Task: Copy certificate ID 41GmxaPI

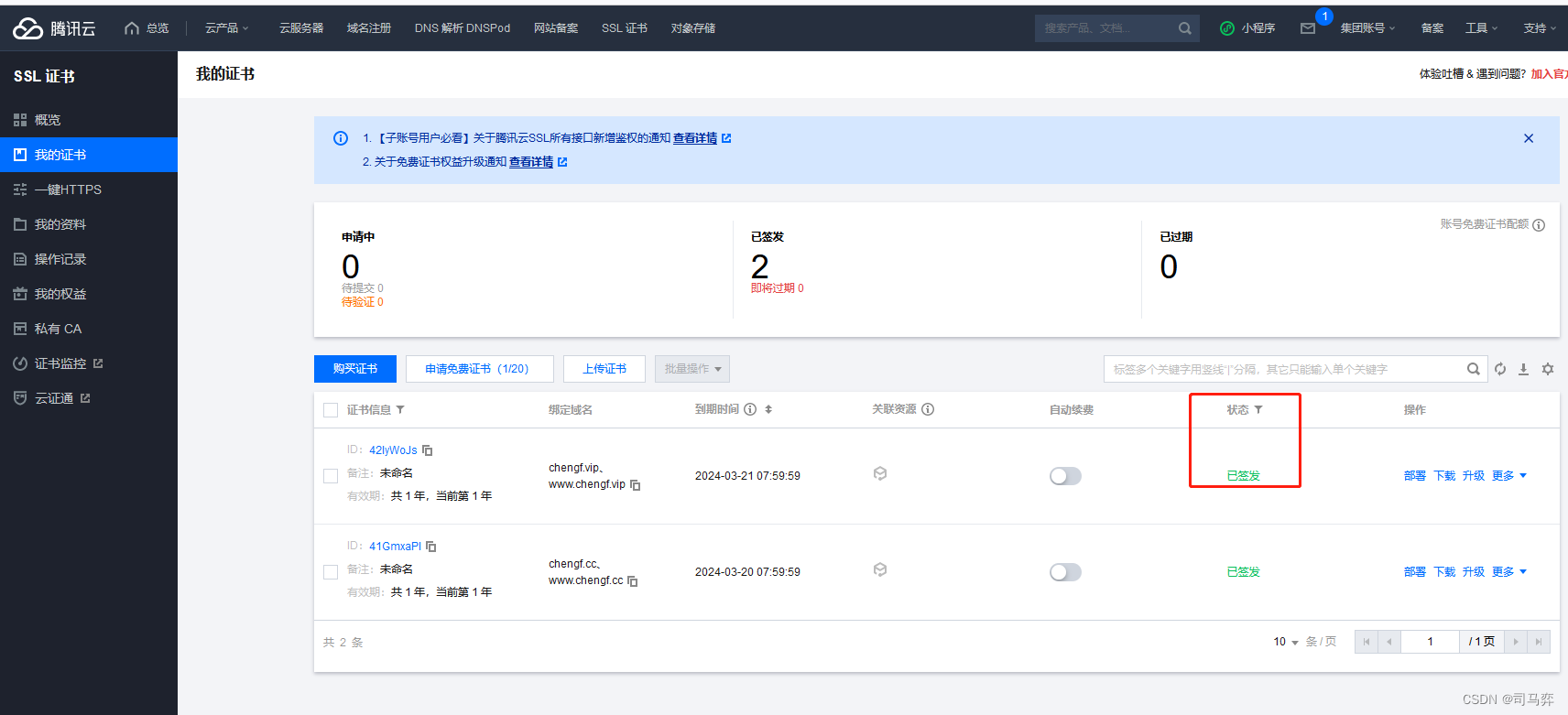Action: point(430,547)
